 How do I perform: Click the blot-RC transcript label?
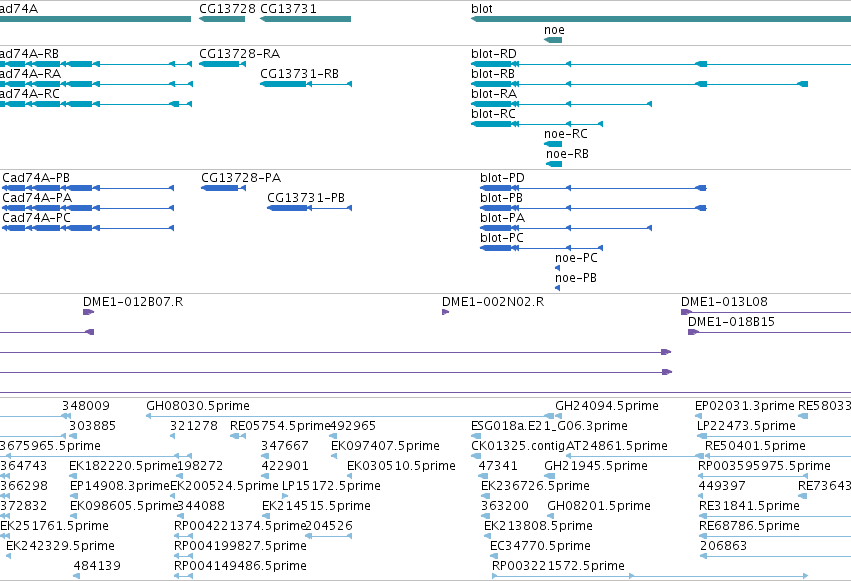(493, 114)
